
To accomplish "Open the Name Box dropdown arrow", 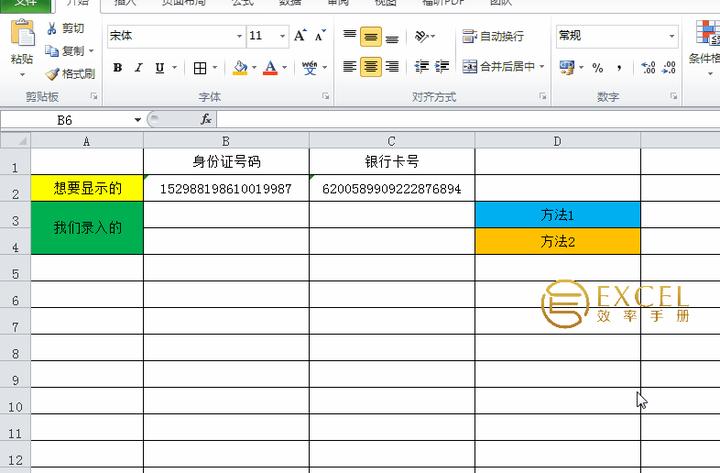I will [137, 120].
